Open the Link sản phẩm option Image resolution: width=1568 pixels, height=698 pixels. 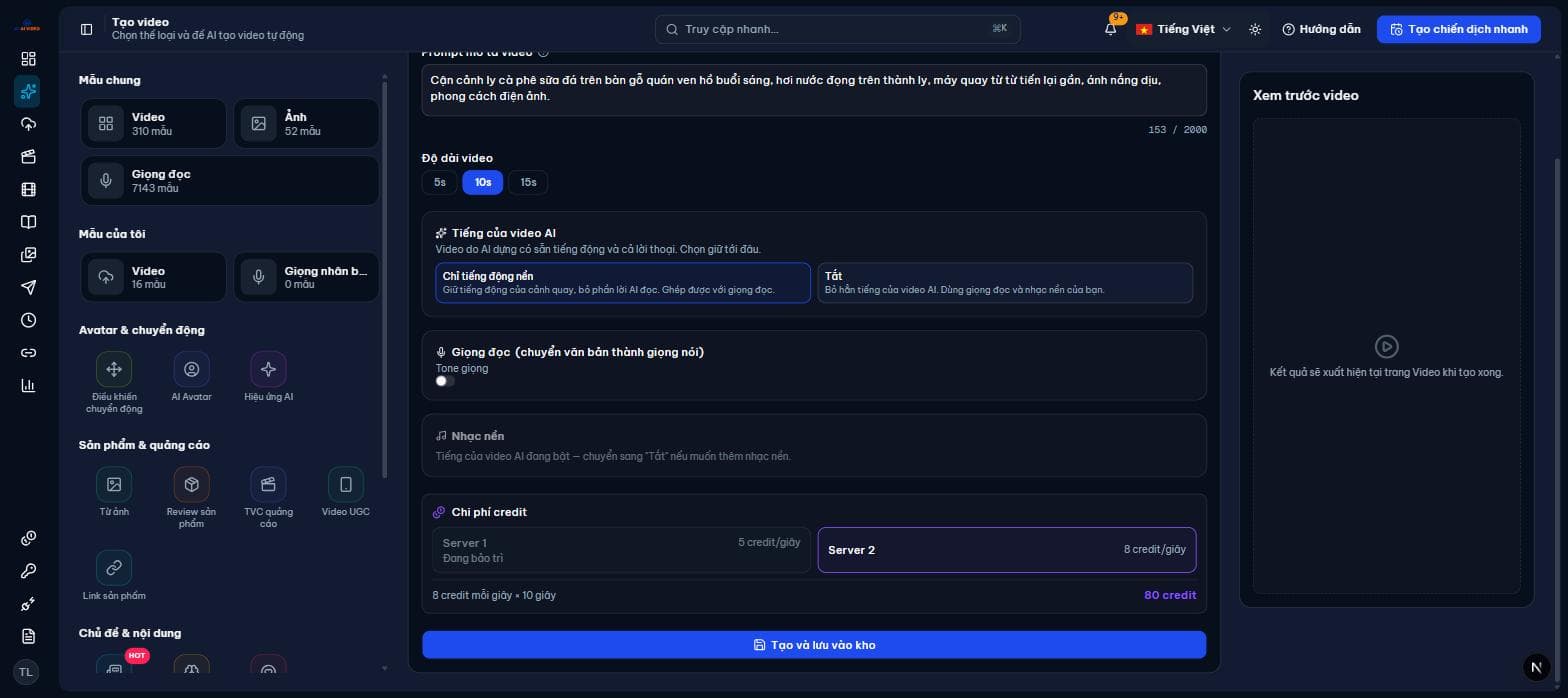click(114, 575)
